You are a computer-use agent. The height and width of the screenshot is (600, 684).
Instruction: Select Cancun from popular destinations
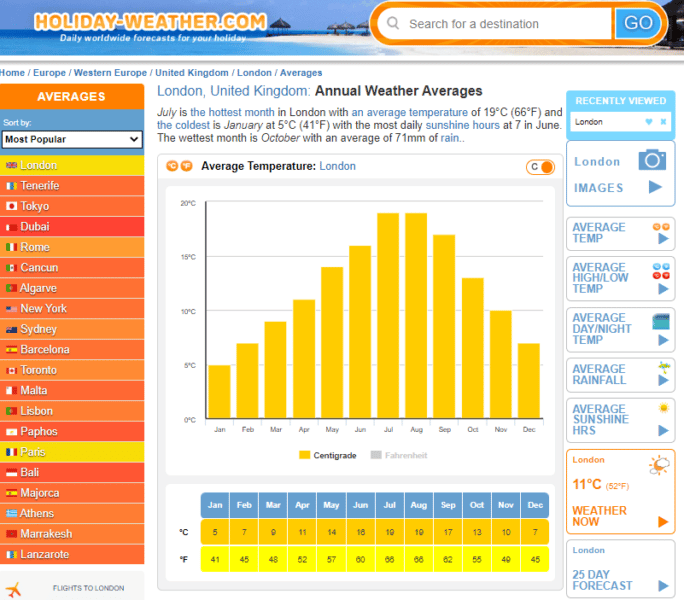coord(72,268)
